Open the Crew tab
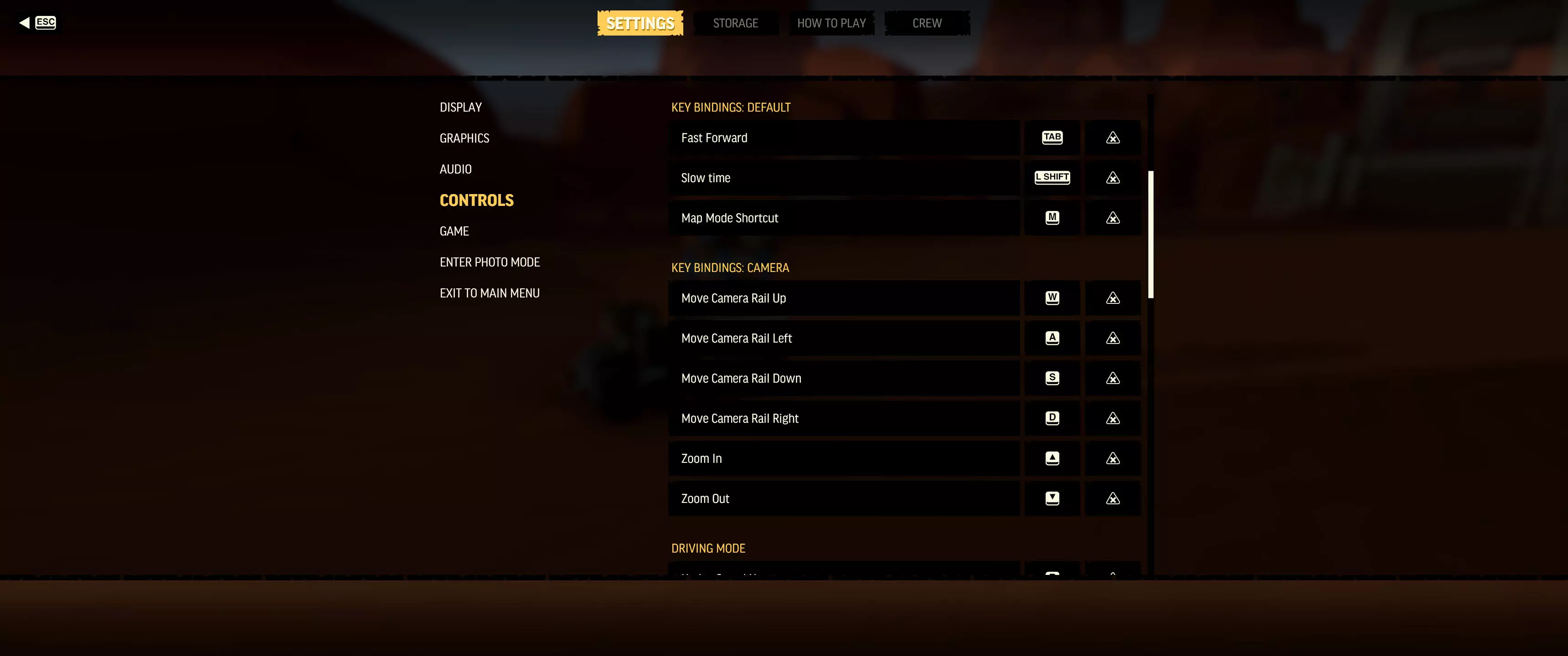 click(x=926, y=23)
